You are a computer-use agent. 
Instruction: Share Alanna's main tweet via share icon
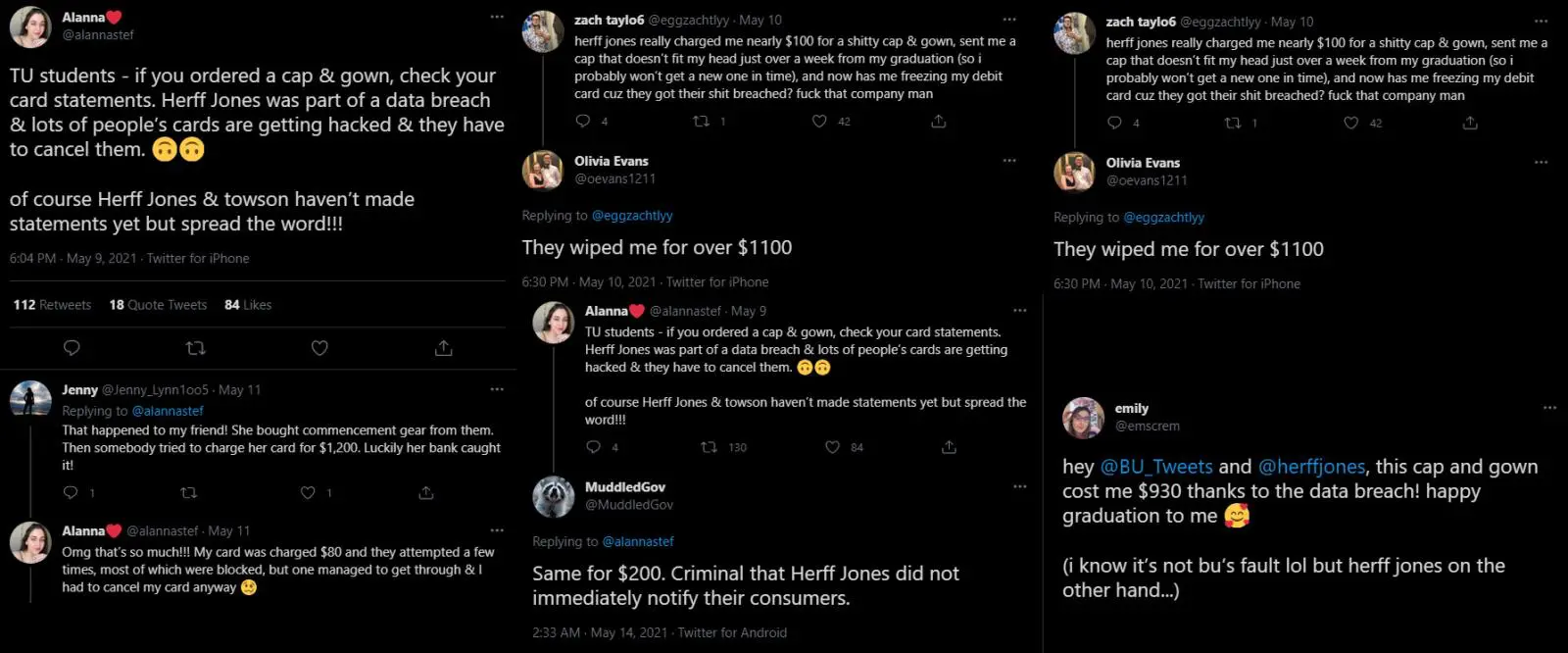click(x=443, y=348)
